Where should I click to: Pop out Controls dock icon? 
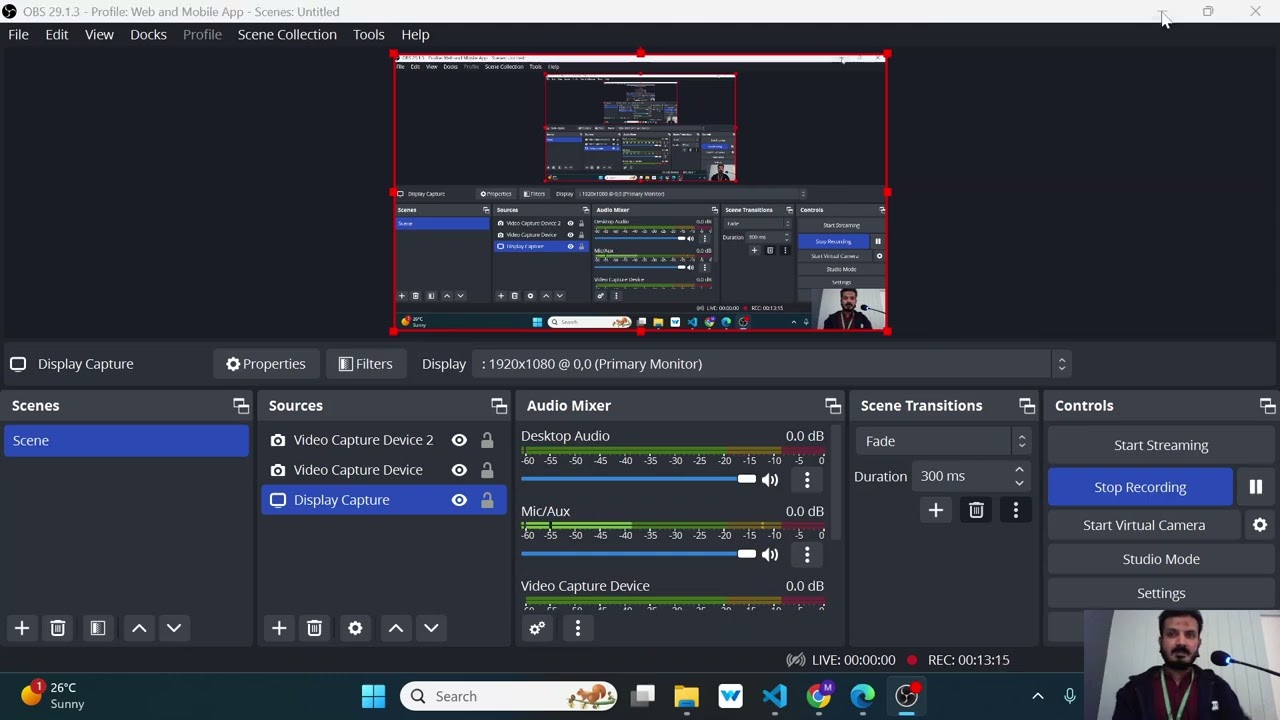1267,406
